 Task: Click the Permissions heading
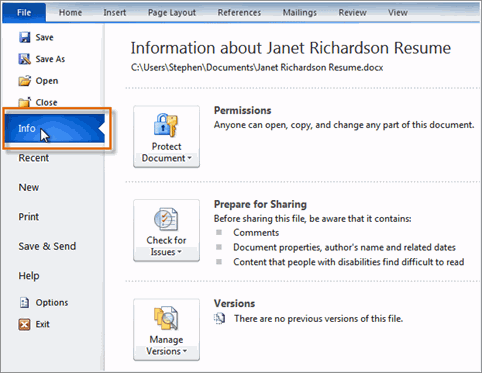(243, 110)
